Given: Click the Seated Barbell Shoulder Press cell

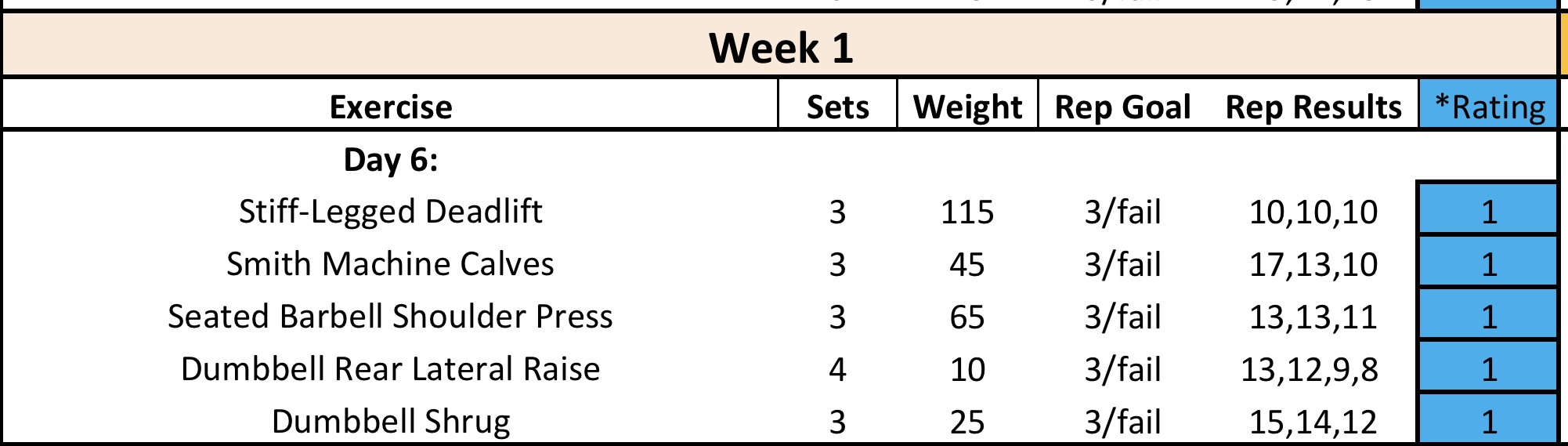Looking at the screenshot, I should [390, 317].
